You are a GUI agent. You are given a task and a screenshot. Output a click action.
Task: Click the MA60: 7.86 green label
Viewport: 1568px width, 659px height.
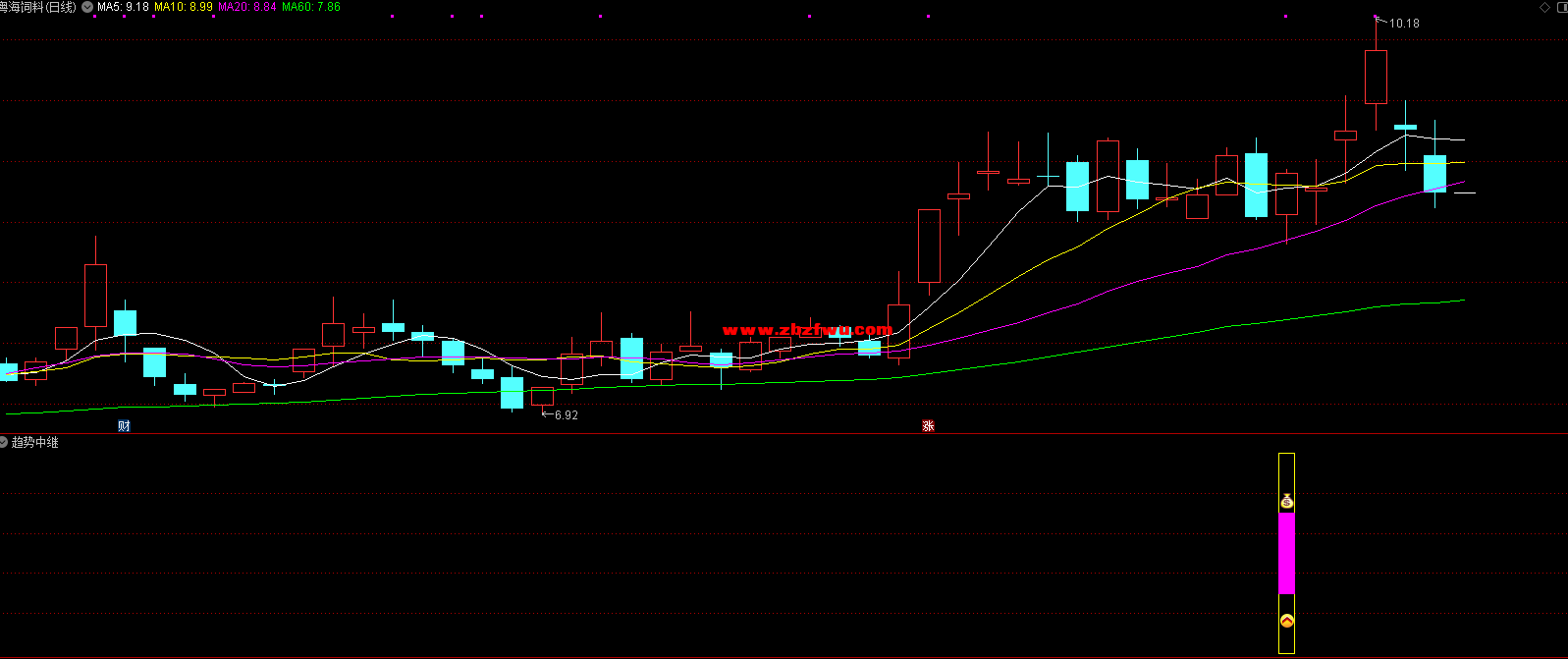(310, 7)
